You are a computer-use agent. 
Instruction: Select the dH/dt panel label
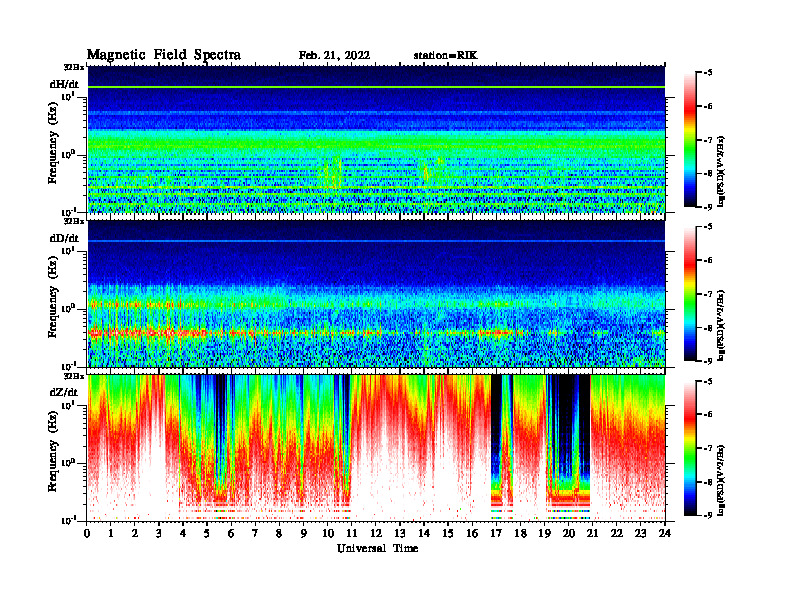coord(64,84)
